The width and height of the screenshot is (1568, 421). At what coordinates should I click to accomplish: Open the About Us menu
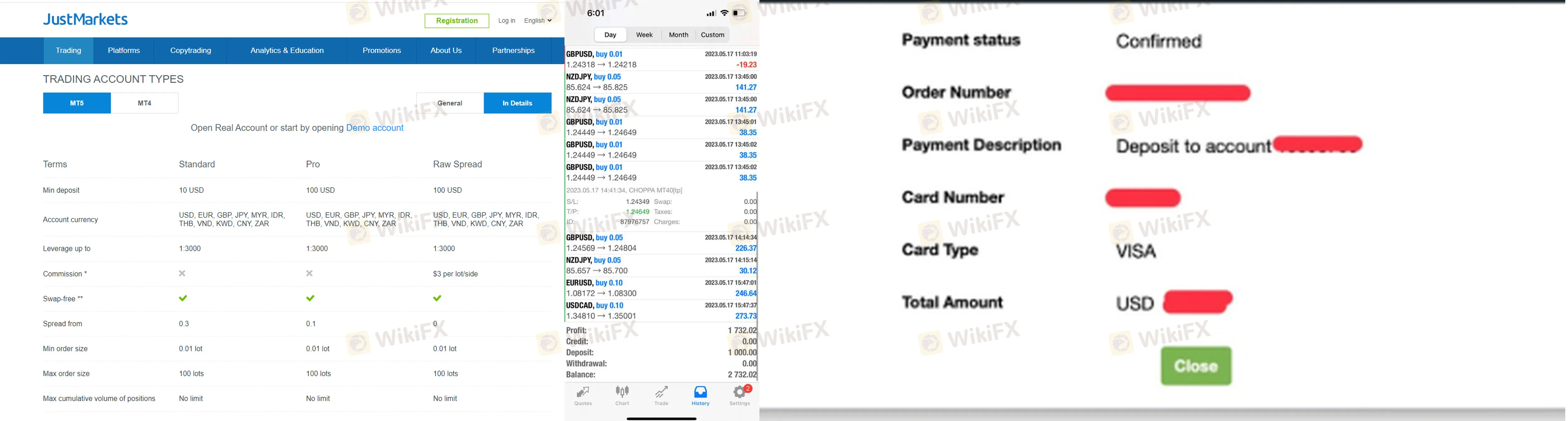point(446,50)
